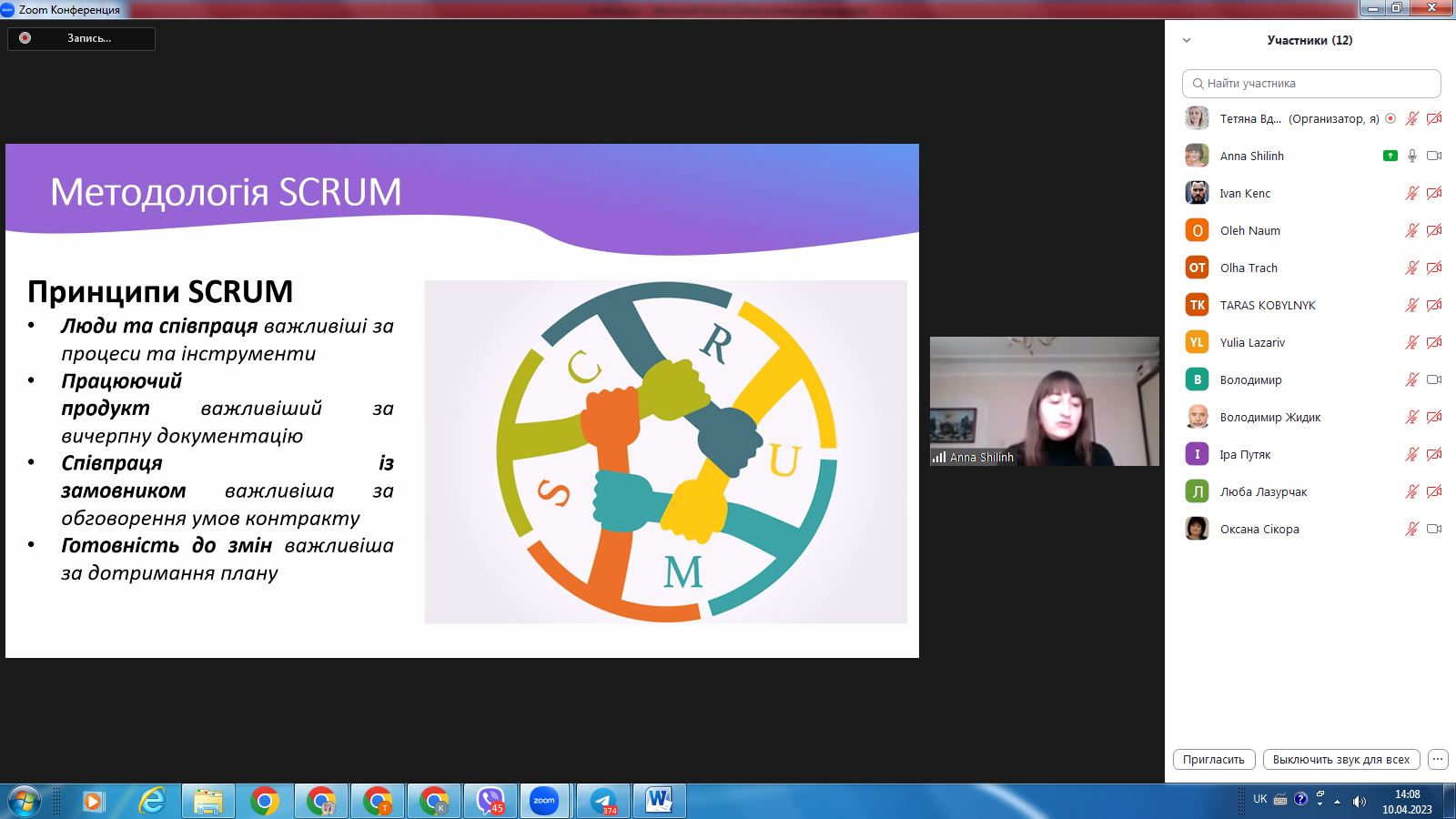1456x819 pixels.
Task: Toggle Оксана Сікора's muted microphone icon
Action: pos(1411,529)
